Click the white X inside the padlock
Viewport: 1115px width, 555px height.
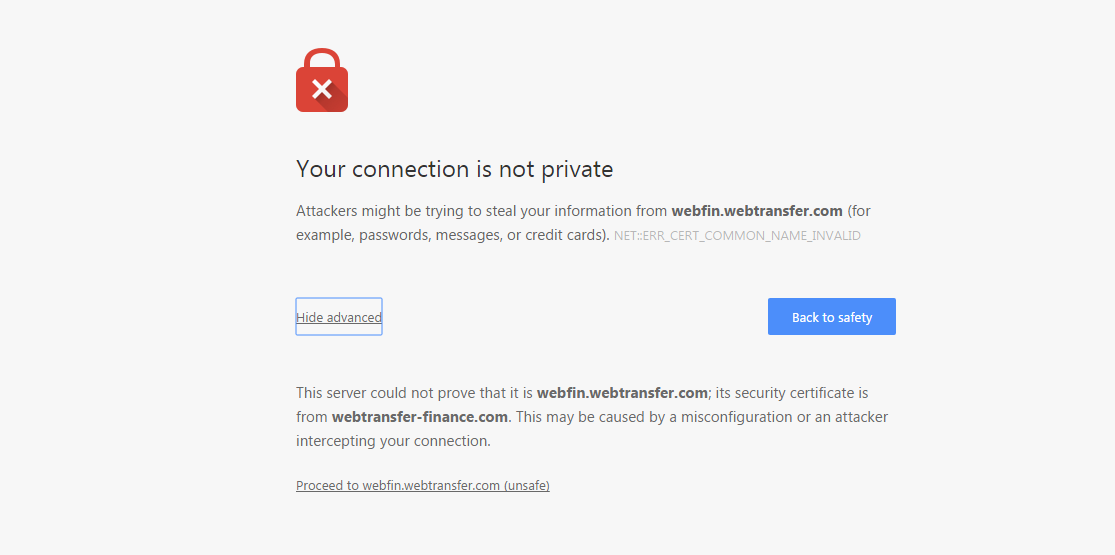321,90
